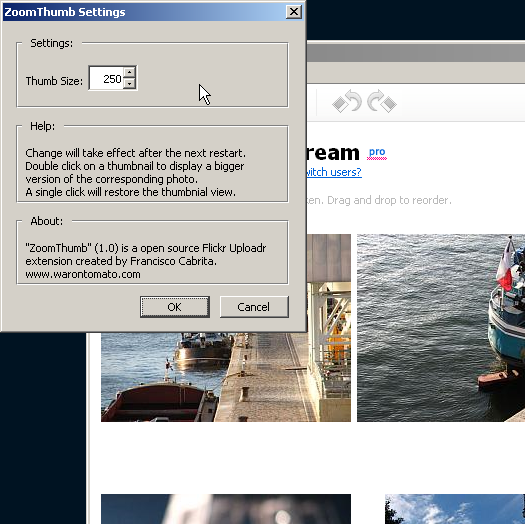Select the harbor dock photo thumbnail

226,377
